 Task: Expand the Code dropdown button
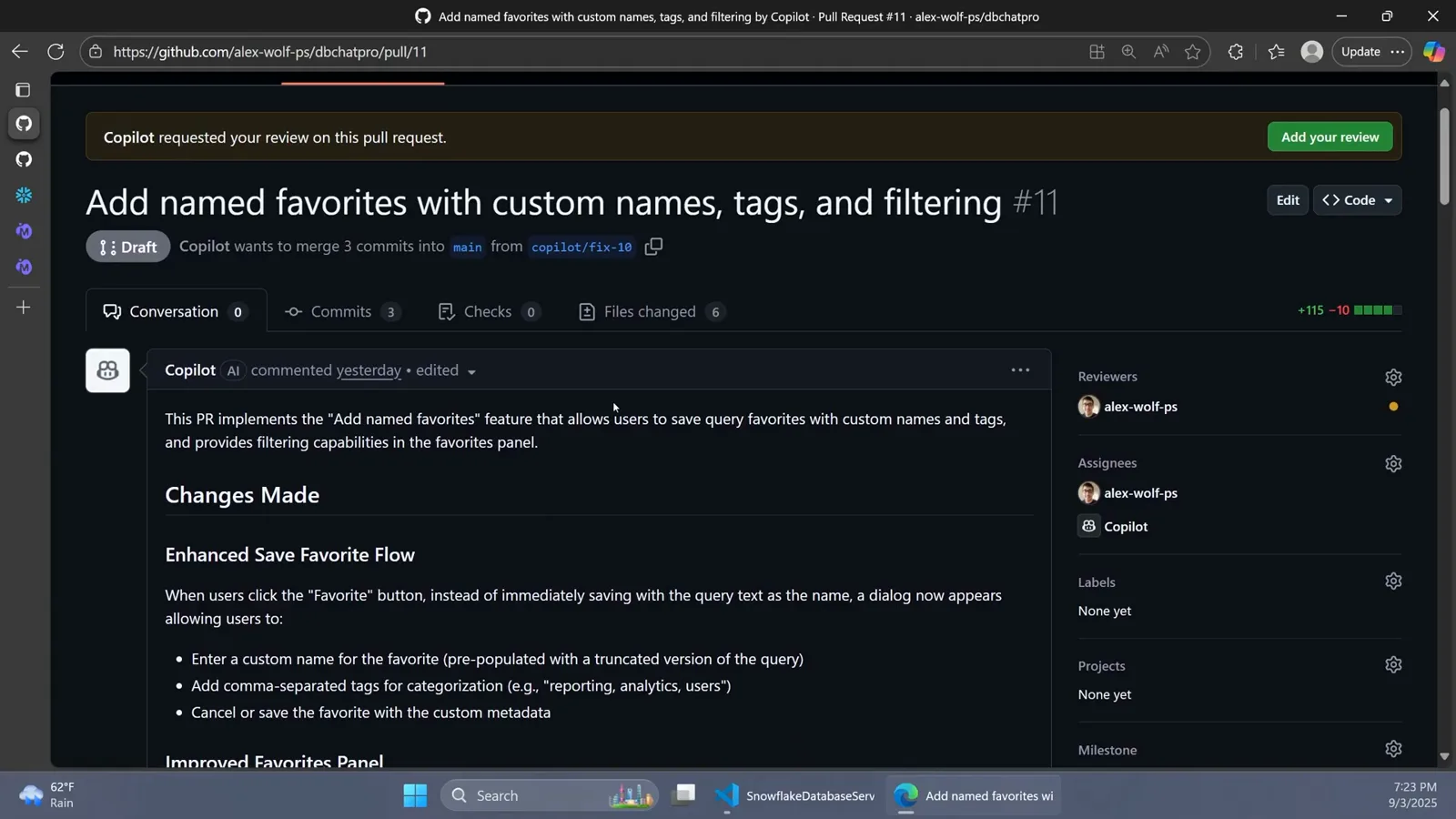point(1357,200)
